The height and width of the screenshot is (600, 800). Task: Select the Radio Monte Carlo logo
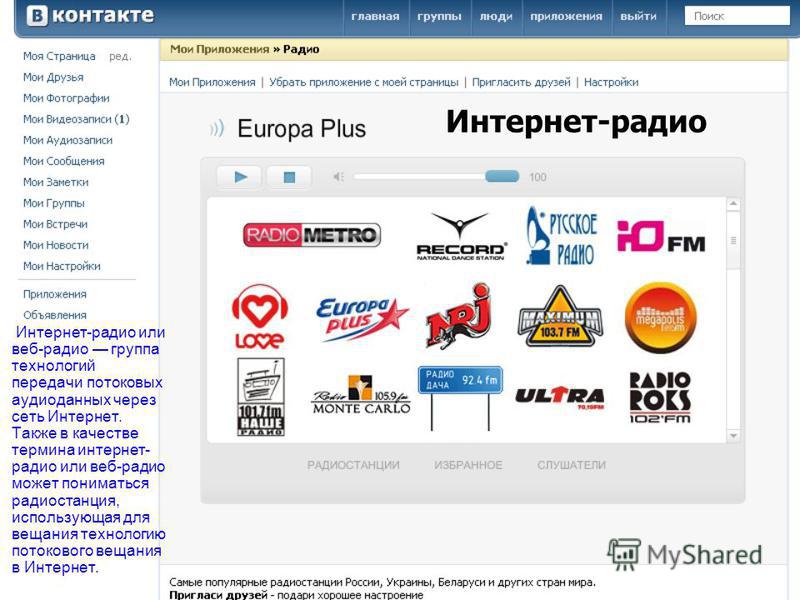click(x=361, y=395)
